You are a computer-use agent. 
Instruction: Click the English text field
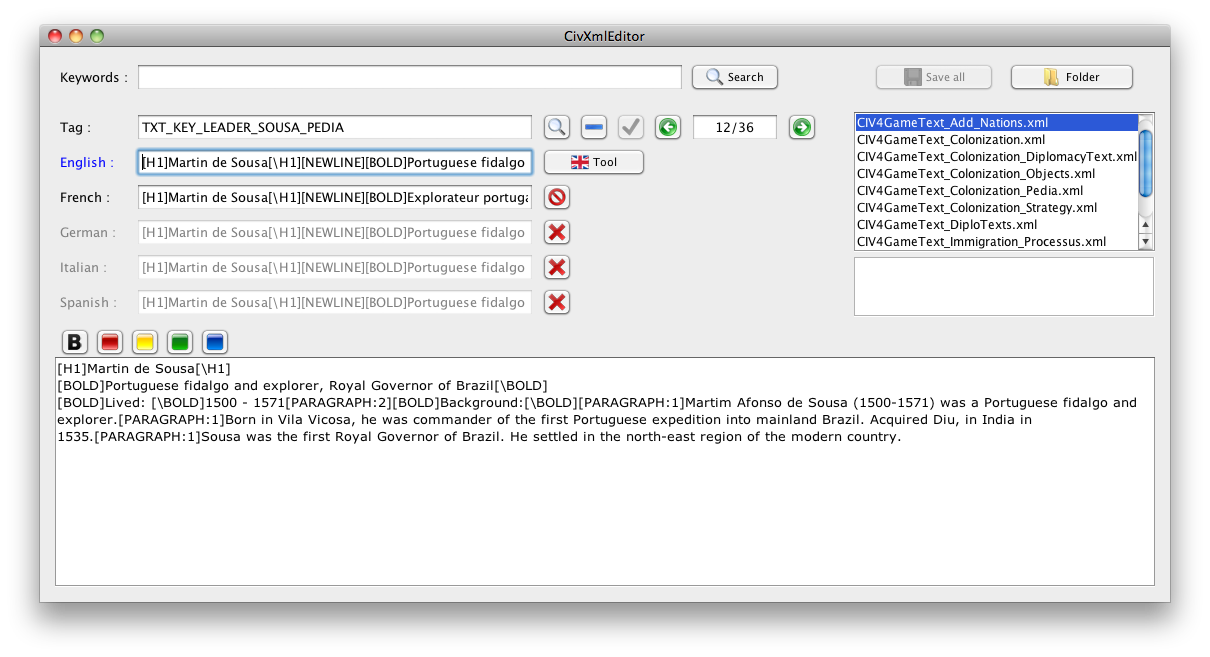335,162
